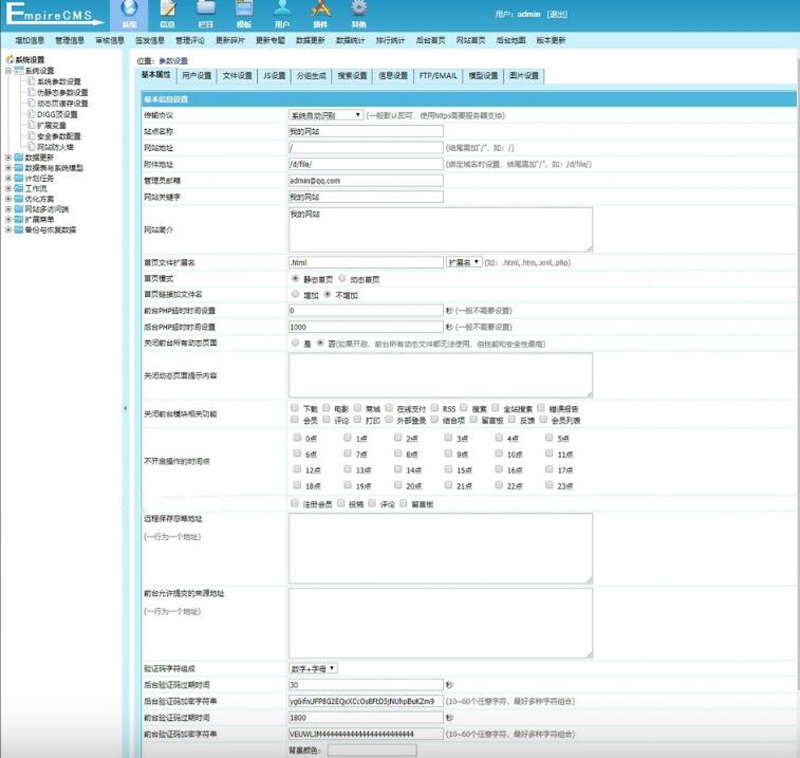Click the 其他 (Other) gear icon
The height and width of the screenshot is (758, 800).
coord(358,13)
